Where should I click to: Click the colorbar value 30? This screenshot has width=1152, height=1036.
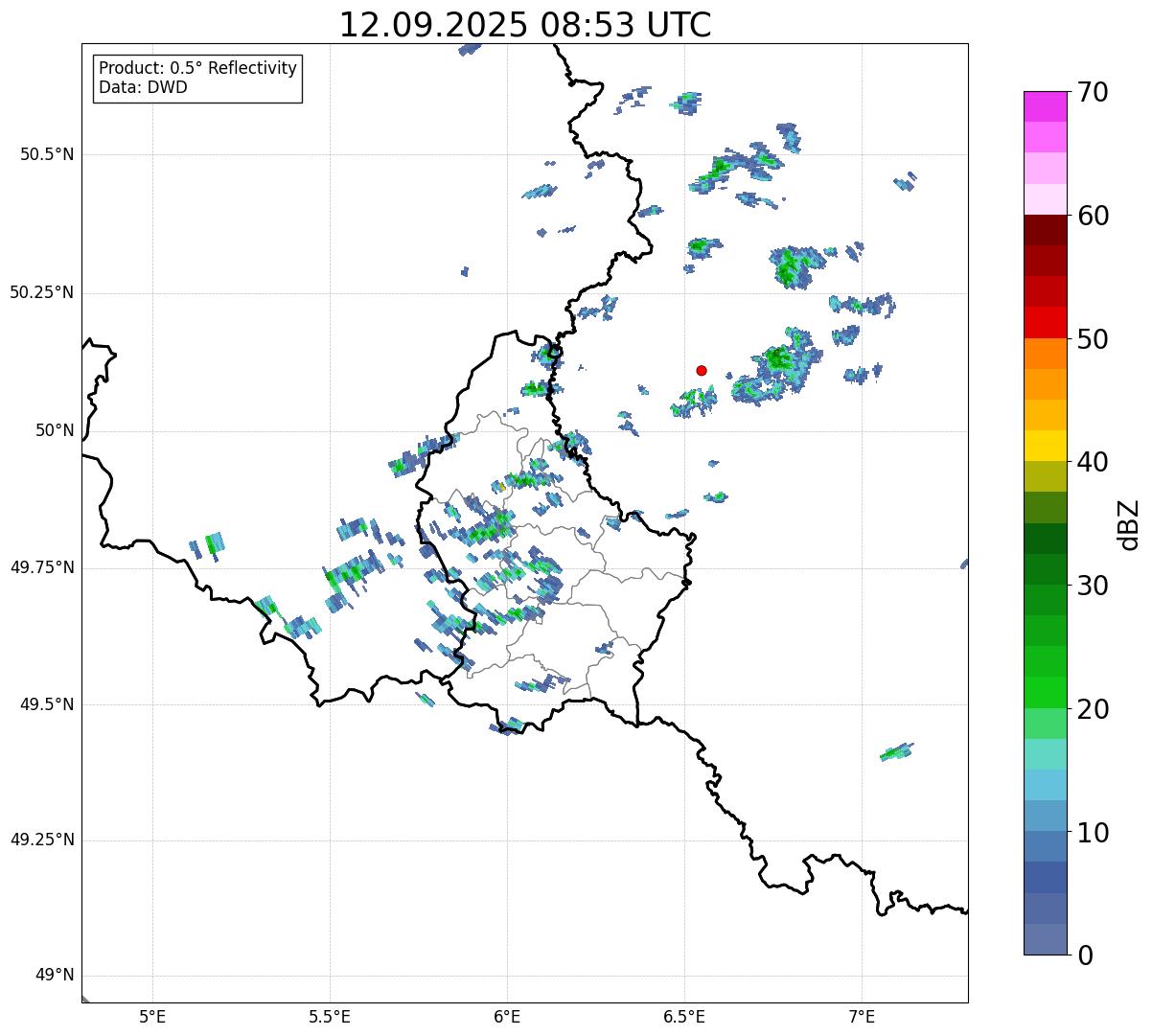click(x=1093, y=586)
